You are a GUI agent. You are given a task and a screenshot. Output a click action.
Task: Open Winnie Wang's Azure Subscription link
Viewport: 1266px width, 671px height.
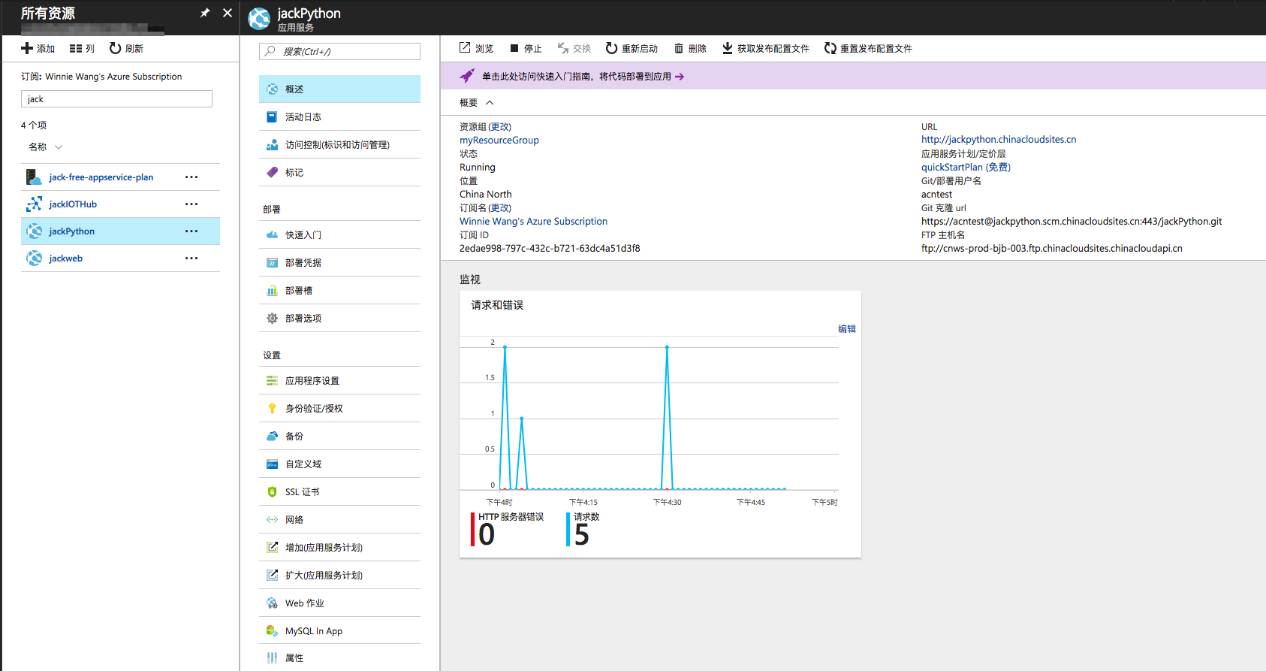point(533,221)
